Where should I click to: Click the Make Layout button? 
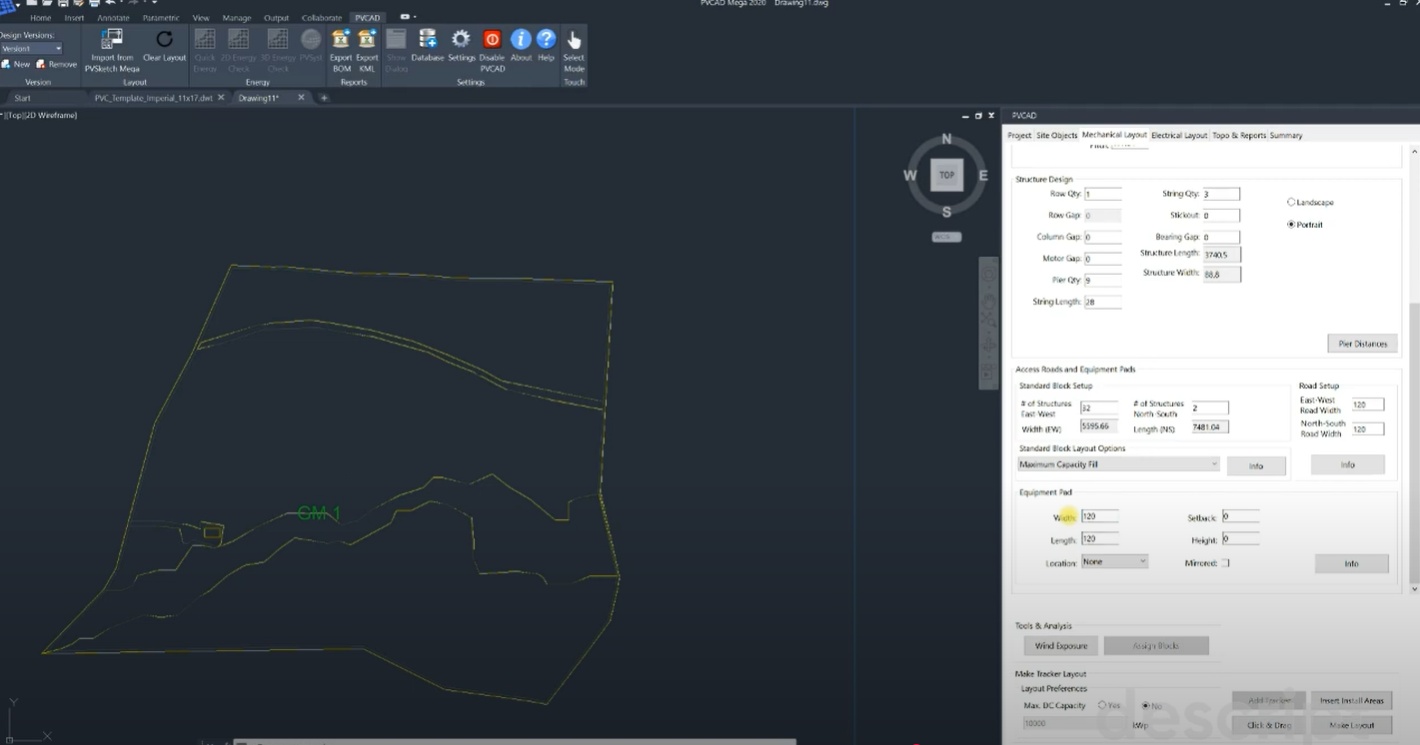point(1352,725)
